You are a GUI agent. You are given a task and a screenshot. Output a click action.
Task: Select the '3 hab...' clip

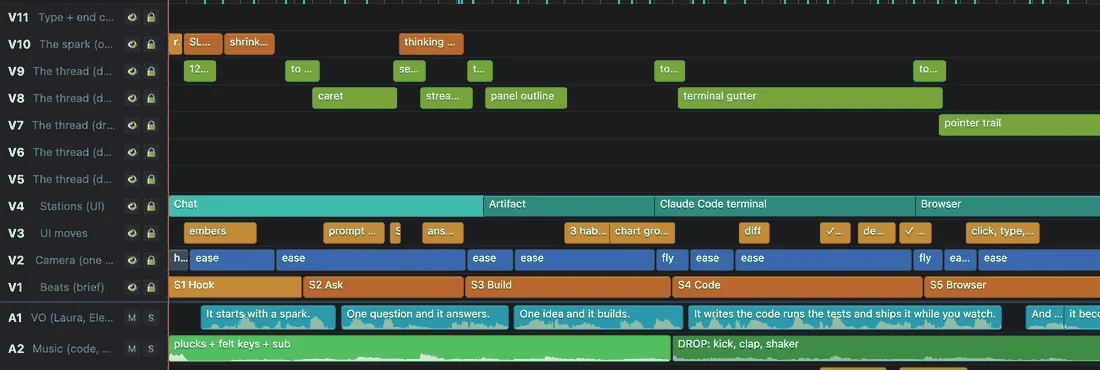click(x=586, y=233)
